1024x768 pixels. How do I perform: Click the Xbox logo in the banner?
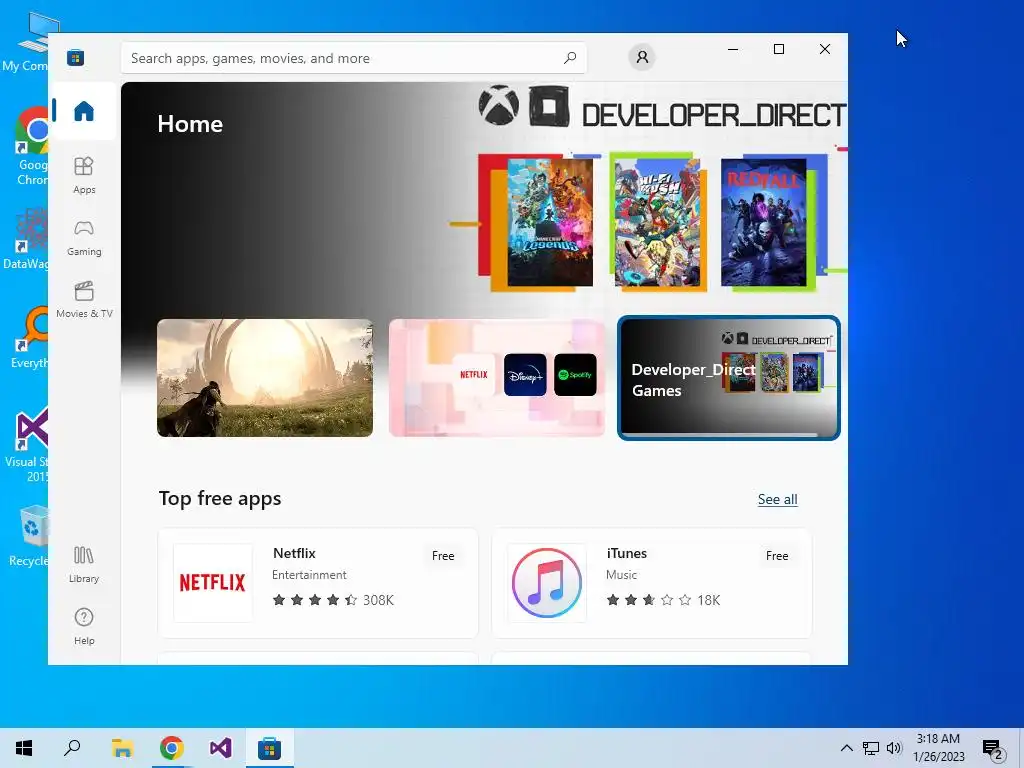(498, 105)
